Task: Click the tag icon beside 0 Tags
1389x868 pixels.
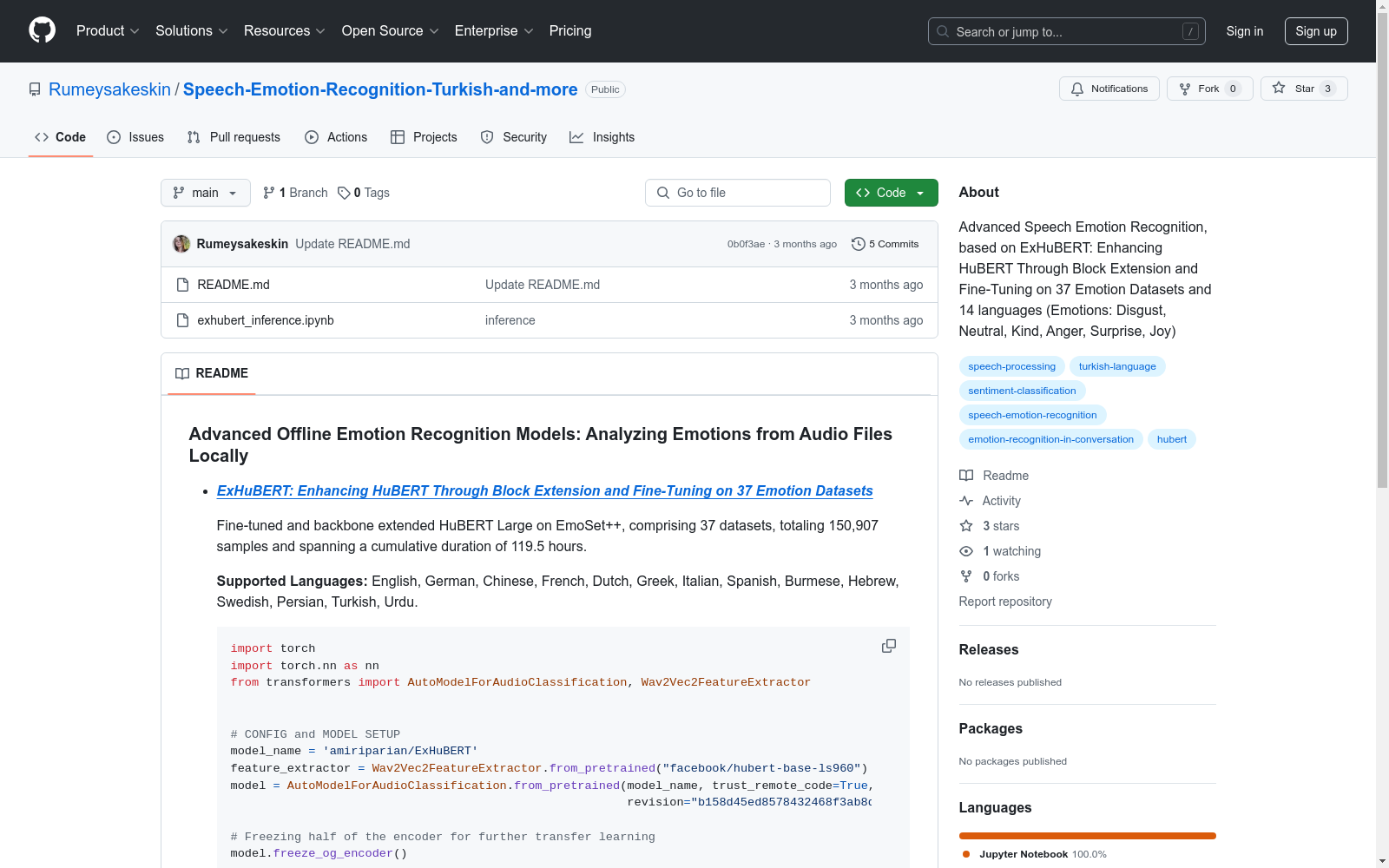Action: pyautogui.click(x=344, y=193)
